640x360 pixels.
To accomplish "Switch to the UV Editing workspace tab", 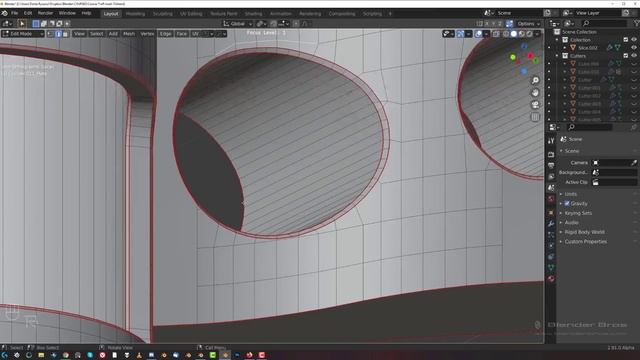I will tap(191, 13).
